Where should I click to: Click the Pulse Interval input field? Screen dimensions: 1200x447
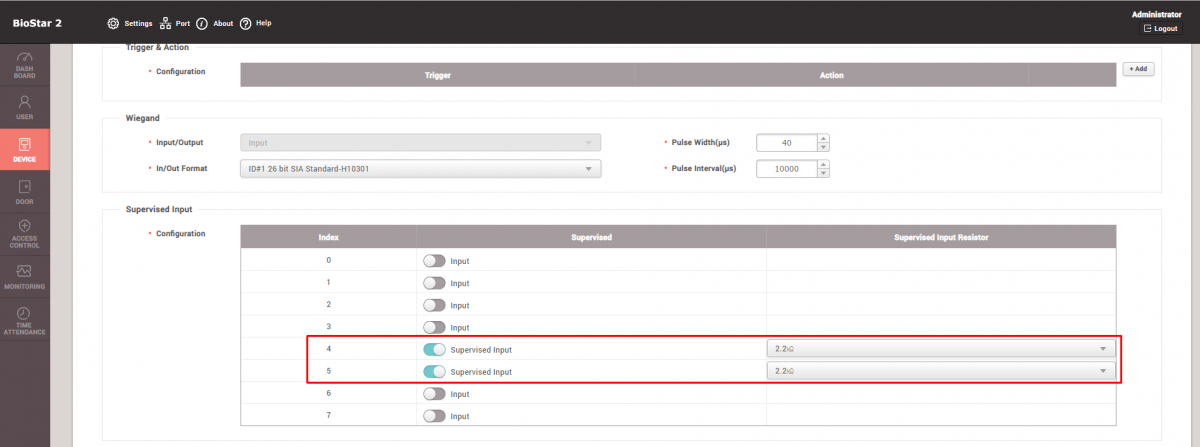tap(786, 169)
